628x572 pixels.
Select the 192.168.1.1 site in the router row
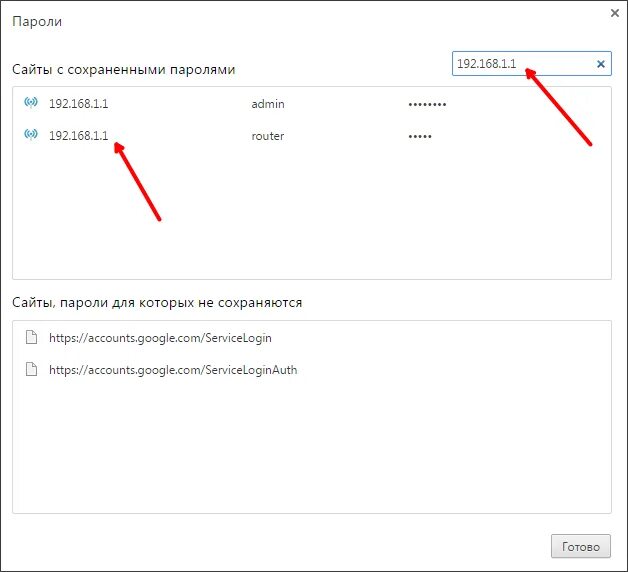click(x=78, y=136)
